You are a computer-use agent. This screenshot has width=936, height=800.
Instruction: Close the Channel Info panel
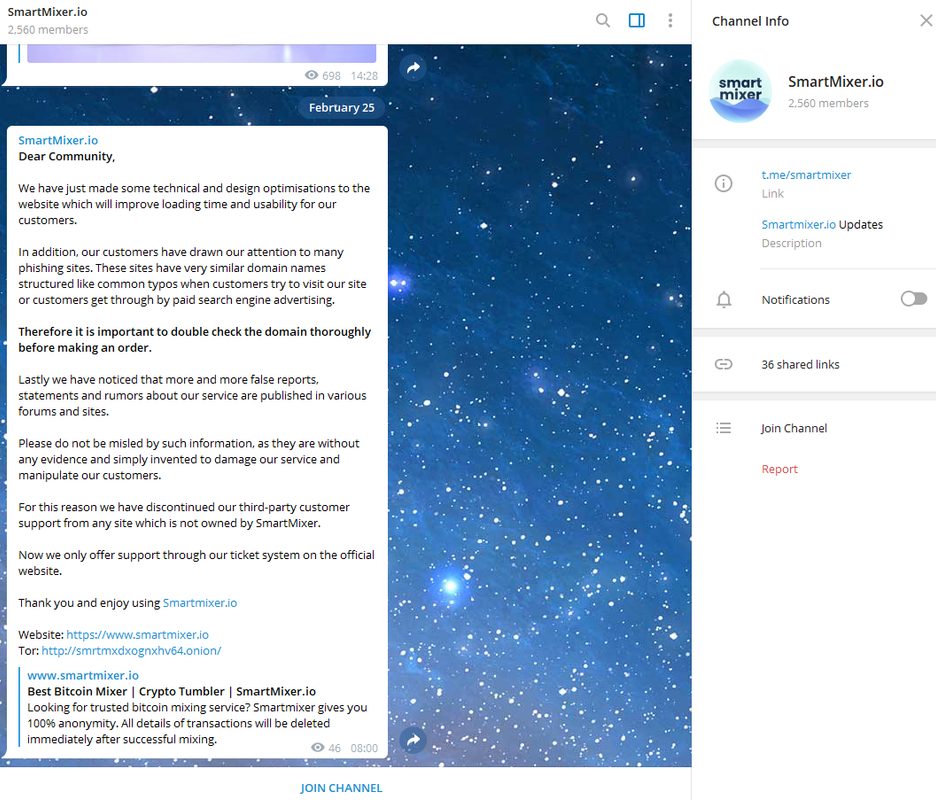pyautogui.click(x=926, y=21)
